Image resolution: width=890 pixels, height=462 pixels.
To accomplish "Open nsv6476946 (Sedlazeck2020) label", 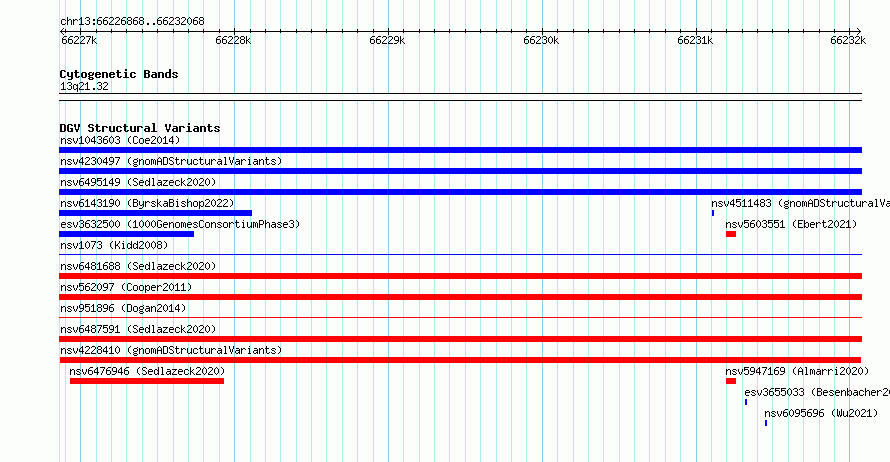I will 147,371.
